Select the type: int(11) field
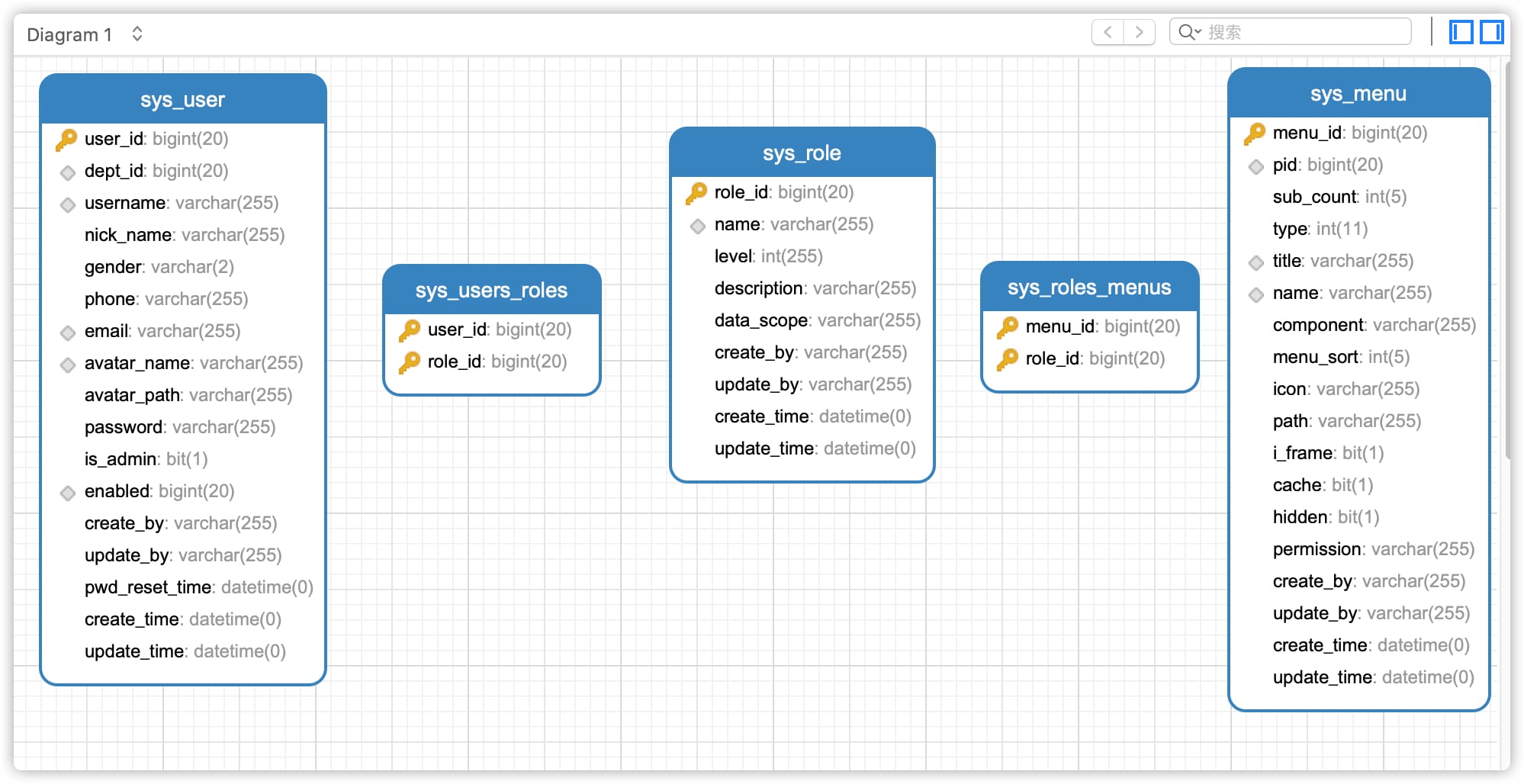Viewport: 1524px width, 784px height. pos(1320,229)
